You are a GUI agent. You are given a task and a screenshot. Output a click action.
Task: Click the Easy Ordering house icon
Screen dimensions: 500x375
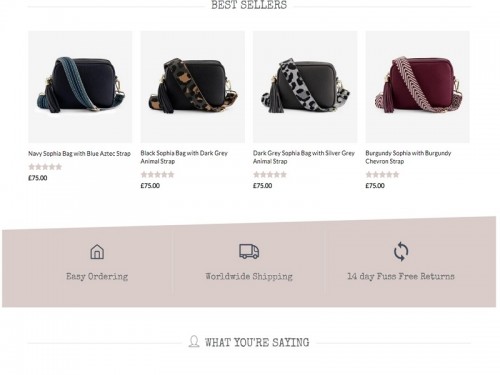click(97, 252)
